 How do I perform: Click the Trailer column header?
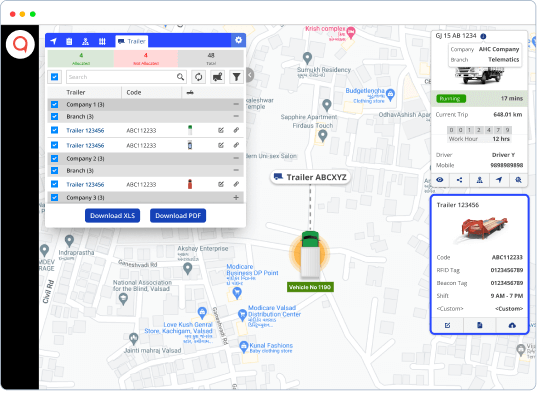(x=76, y=92)
